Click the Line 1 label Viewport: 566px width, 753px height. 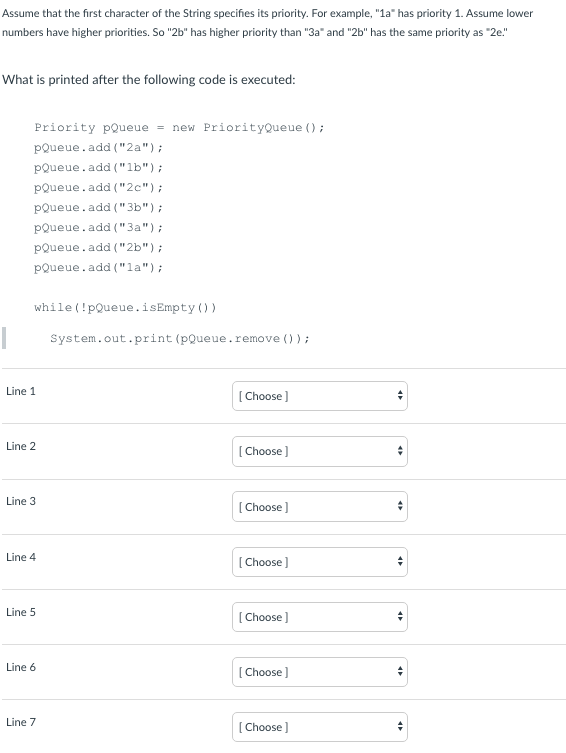[x=21, y=391]
